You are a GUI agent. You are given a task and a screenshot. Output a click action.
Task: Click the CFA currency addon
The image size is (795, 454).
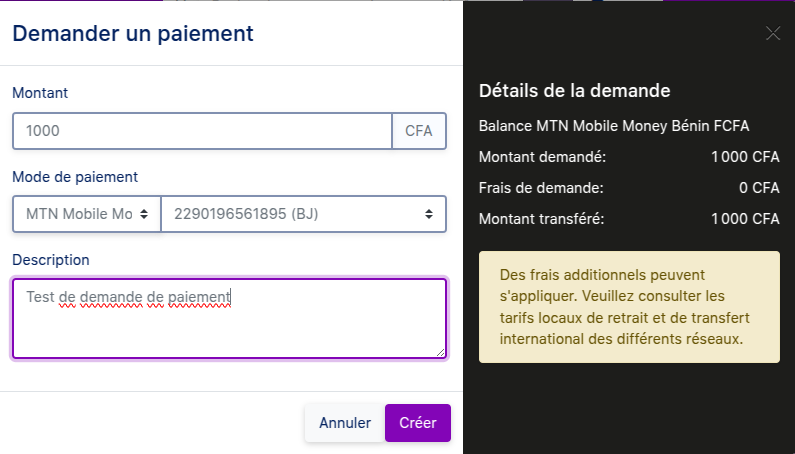click(x=419, y=131)
